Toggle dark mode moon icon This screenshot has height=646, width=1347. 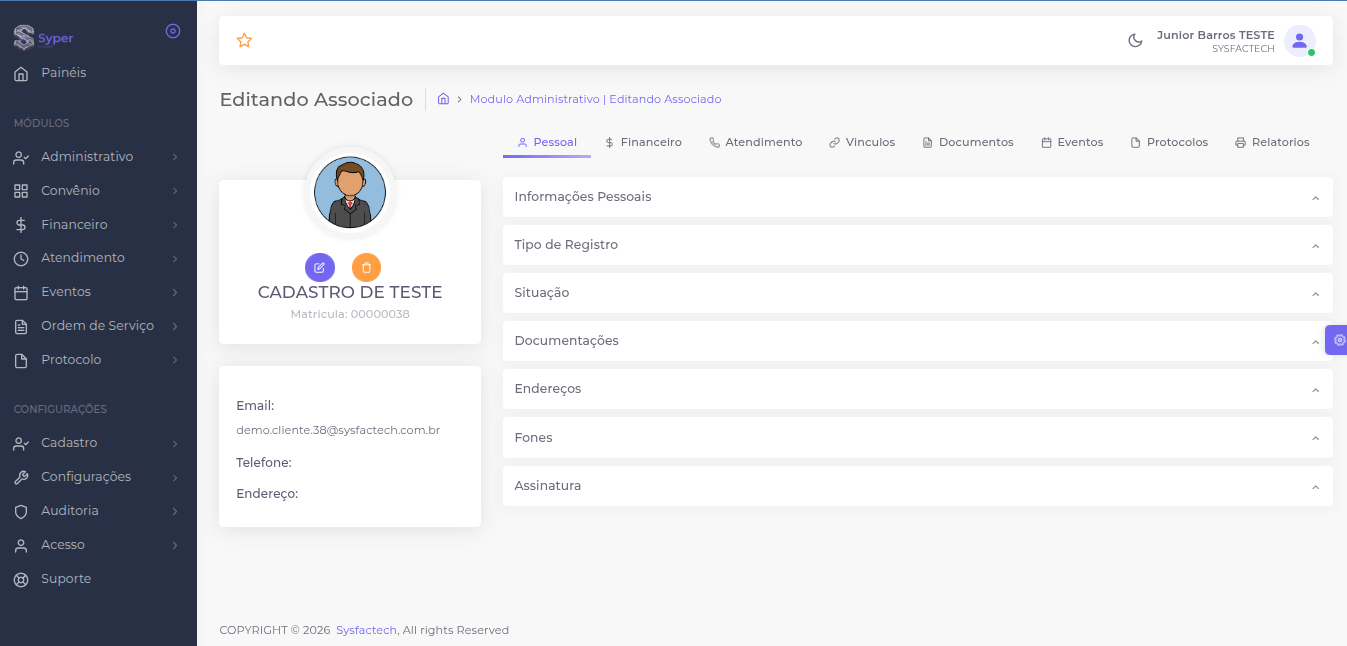click(1135, 41)
